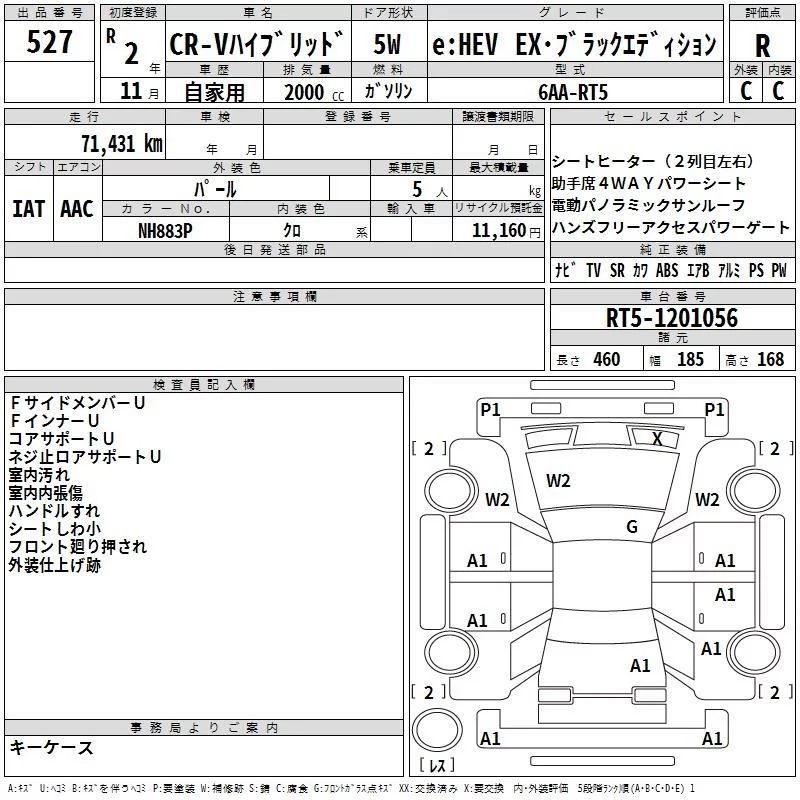Click the X mark on the car diagram
This screenshot has height=800, width=800.
pos(657,438)
